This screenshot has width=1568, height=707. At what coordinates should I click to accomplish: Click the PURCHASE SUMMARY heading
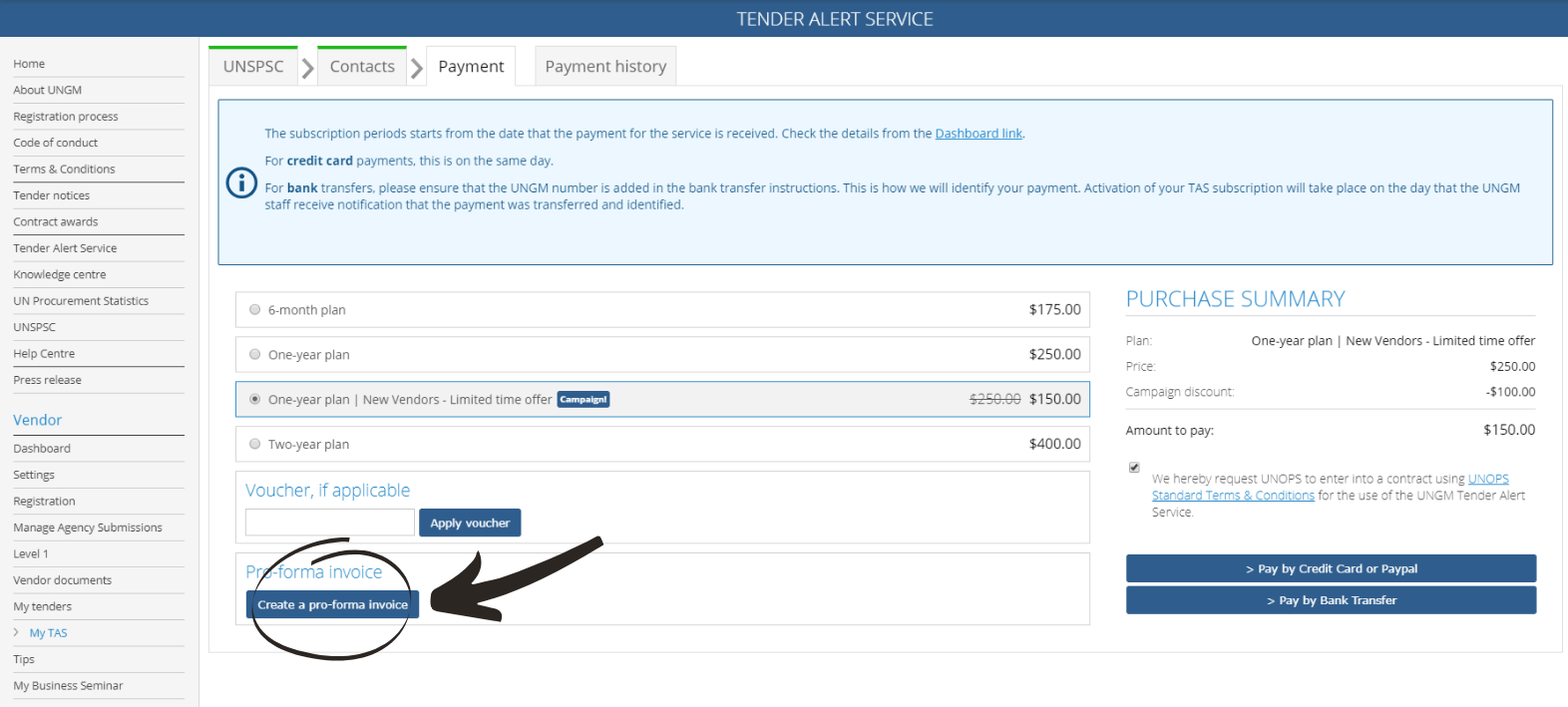pos(1235,299)
